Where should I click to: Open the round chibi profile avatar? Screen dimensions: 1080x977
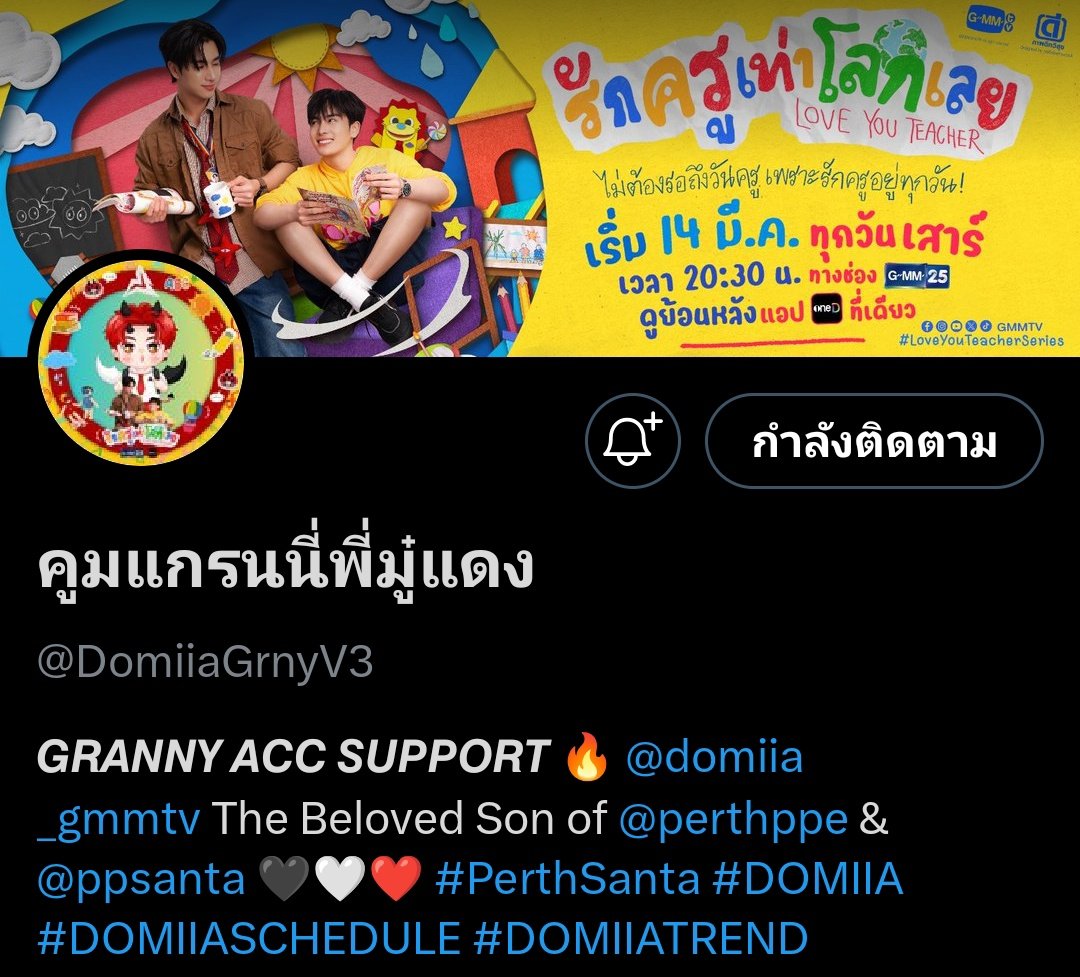[141, 362]
